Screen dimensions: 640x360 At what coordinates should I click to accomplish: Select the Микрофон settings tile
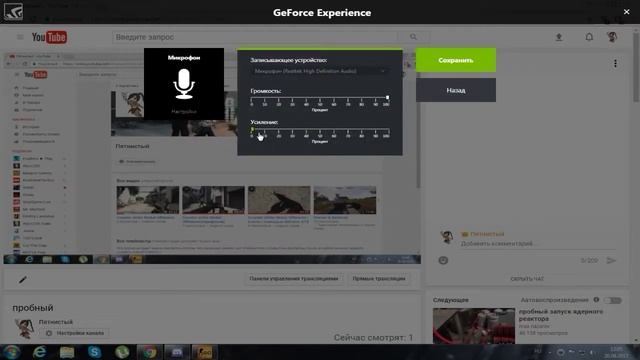pyautogui.click(x=184, y=84)
